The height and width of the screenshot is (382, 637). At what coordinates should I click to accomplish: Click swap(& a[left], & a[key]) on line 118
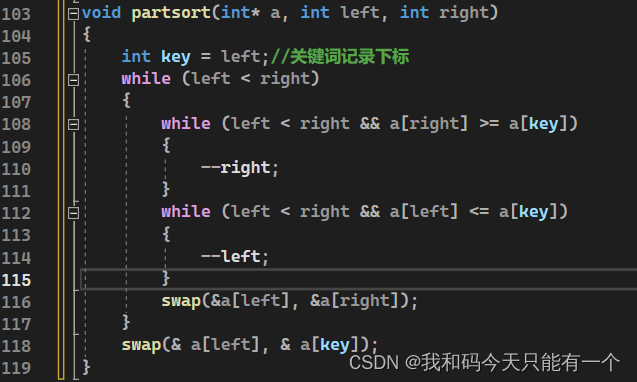[249, 345]
